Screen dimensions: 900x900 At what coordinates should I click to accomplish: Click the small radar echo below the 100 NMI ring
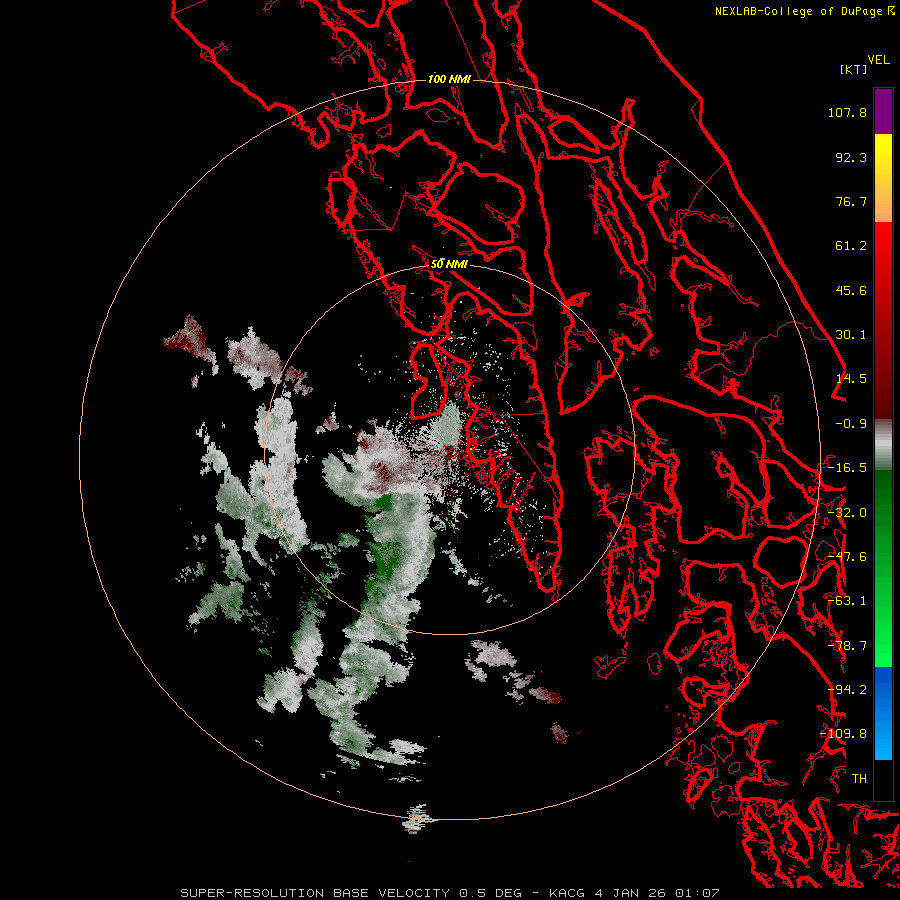coord(417,818)
